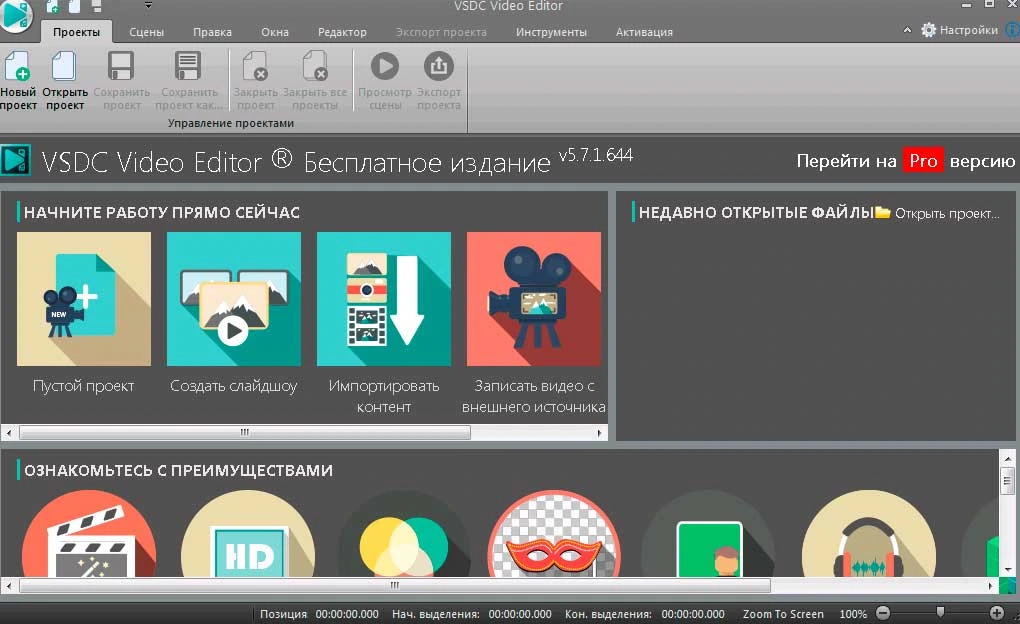The height and width of the screenshot is (624, 1020).
Task: Click the carnival mask feature icon
Action: pyautogui.click(x=554, y=534)
